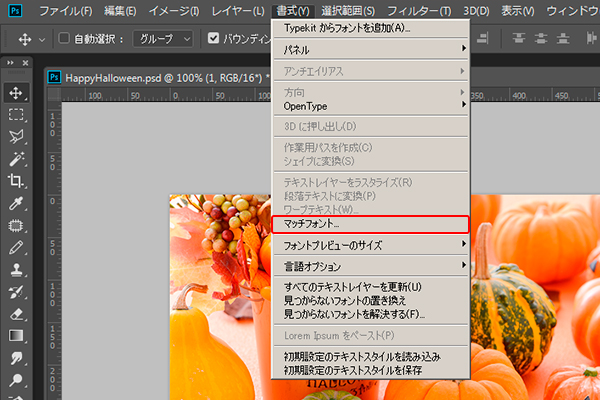Choose 見つからないフォントを解決する(F)...

click(x=370, y=314)
